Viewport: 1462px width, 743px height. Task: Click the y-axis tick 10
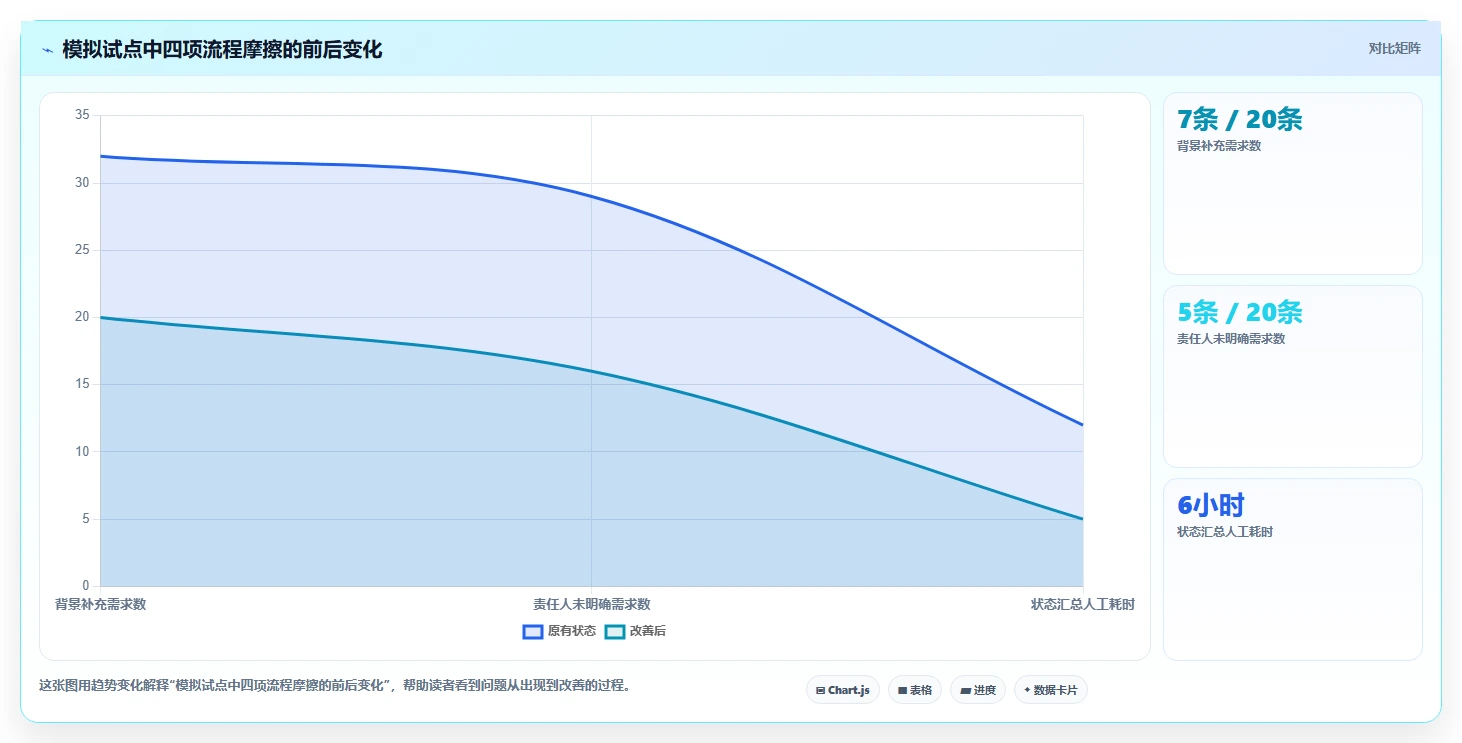[x=82, y=451]
